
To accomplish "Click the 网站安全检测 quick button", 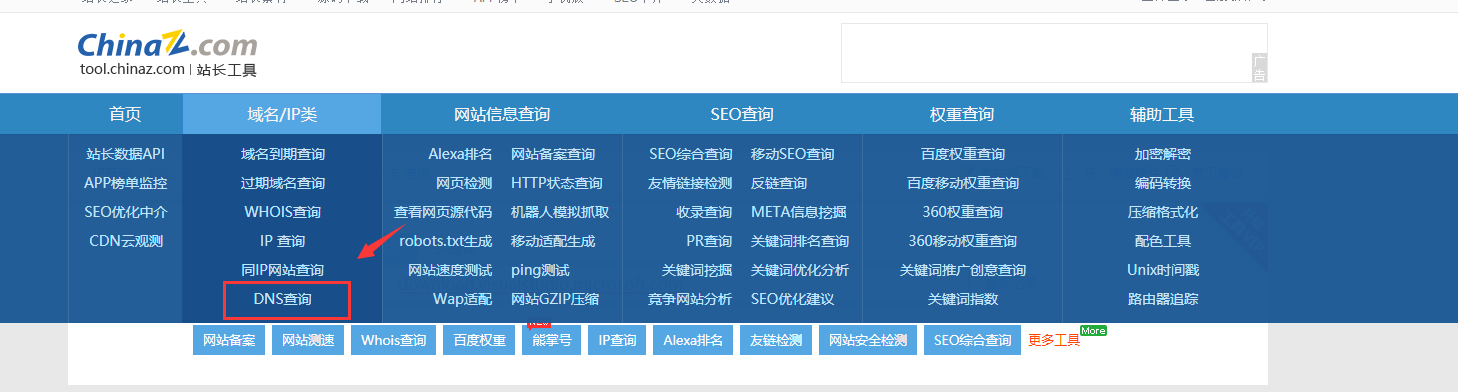I will point(868,340).
